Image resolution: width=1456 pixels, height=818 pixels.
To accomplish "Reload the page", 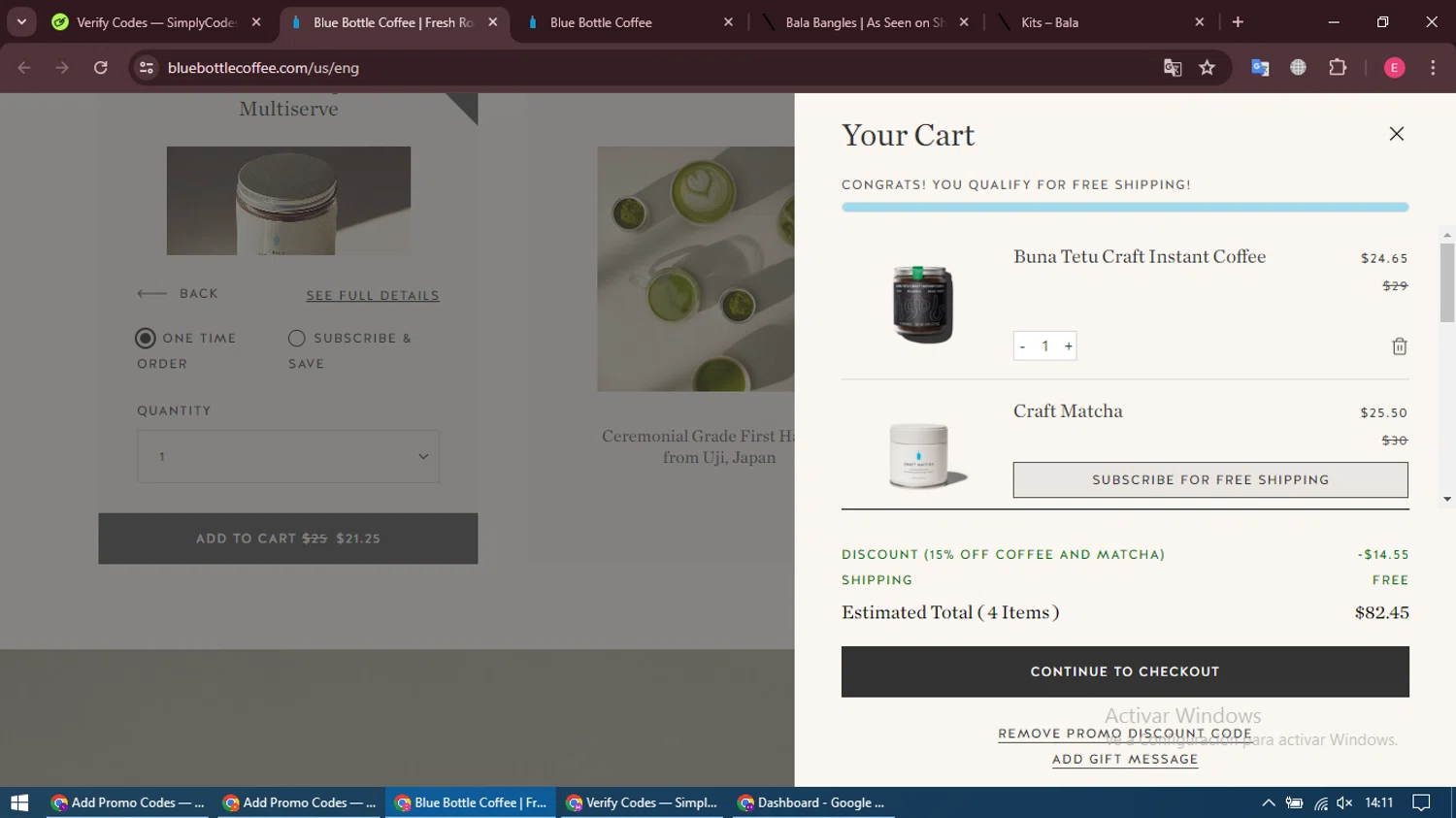I will pyautogui.click(x=101, y=67).
